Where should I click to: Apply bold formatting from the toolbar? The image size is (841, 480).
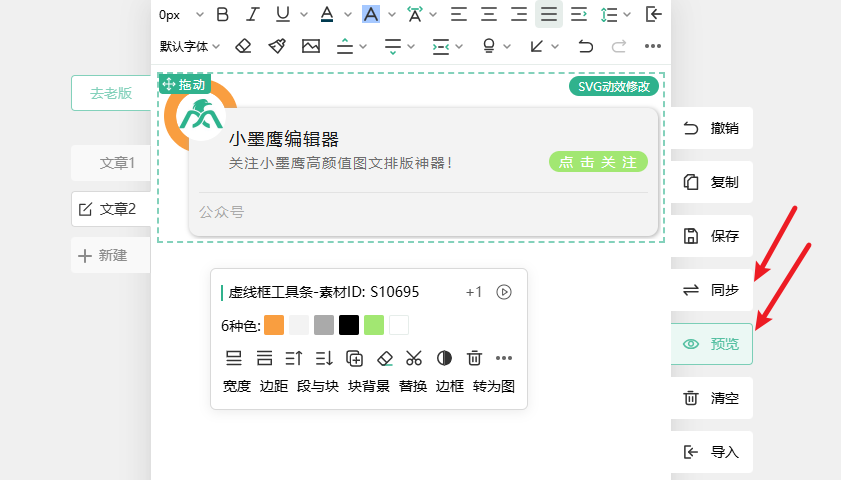click(x=223, y=14)
